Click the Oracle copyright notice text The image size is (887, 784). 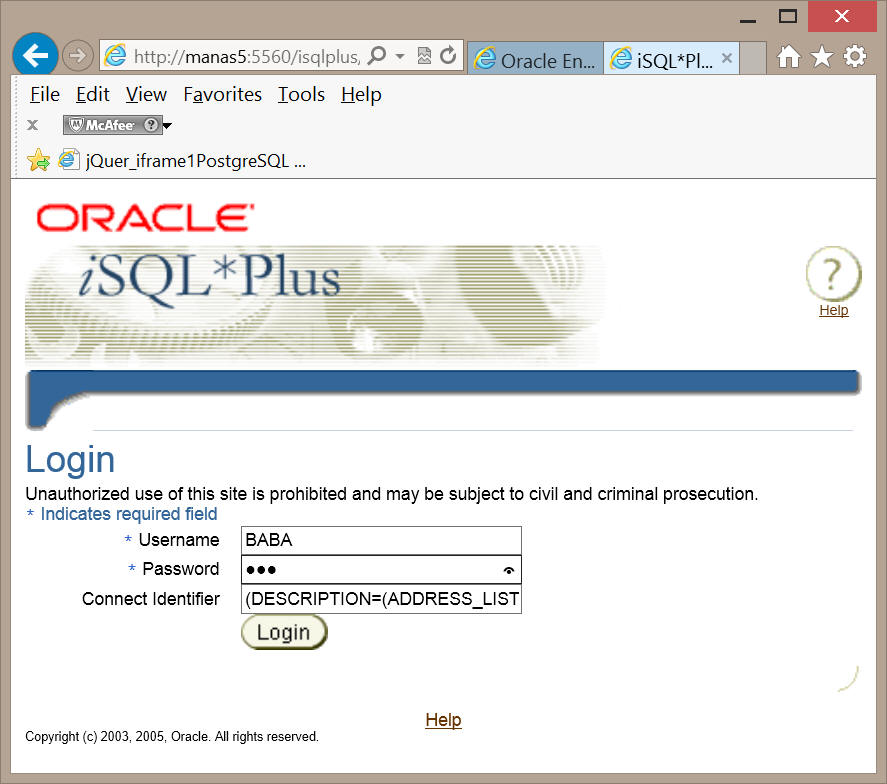coord(172,736)
